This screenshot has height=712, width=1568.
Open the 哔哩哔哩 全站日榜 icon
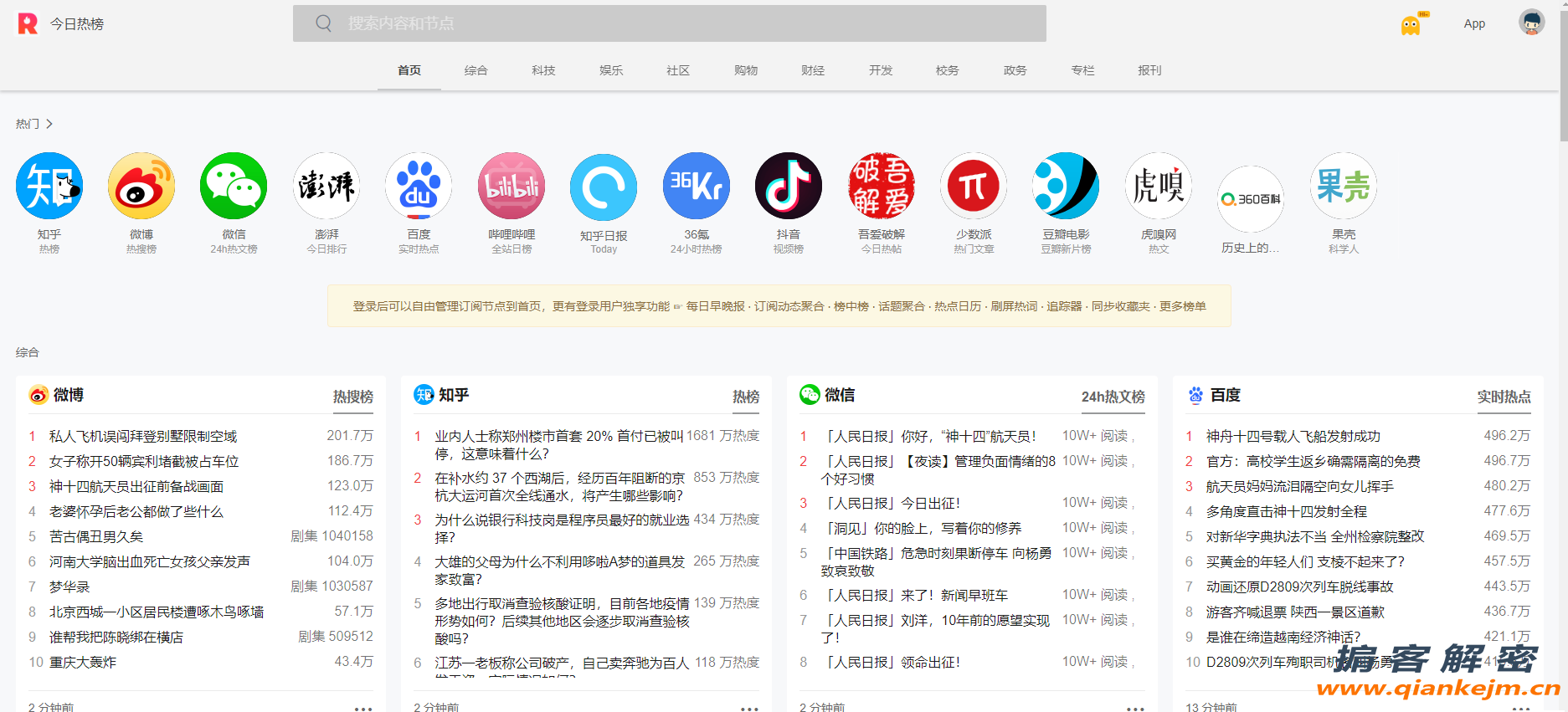[x=512, y=186]
